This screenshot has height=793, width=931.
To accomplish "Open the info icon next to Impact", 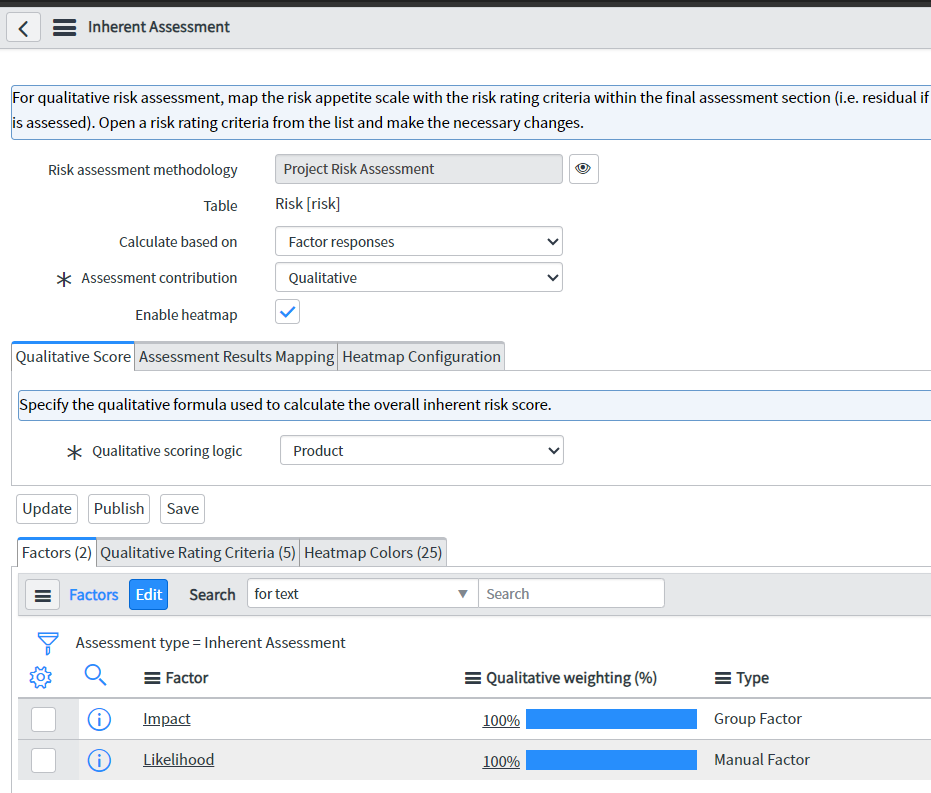I will coord(99,718).
